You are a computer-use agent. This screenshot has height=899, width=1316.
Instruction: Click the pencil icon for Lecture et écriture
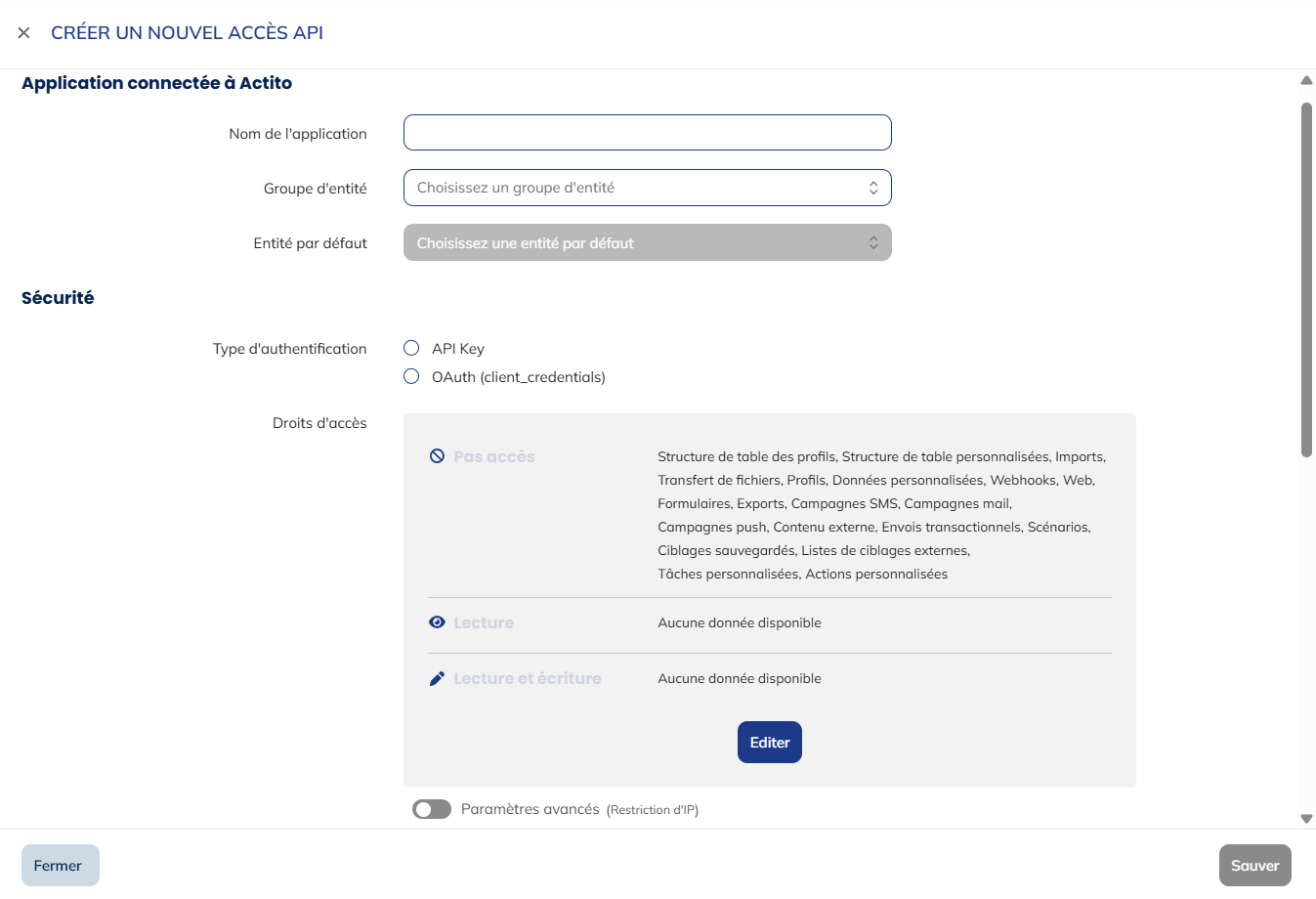click(437, 677)
